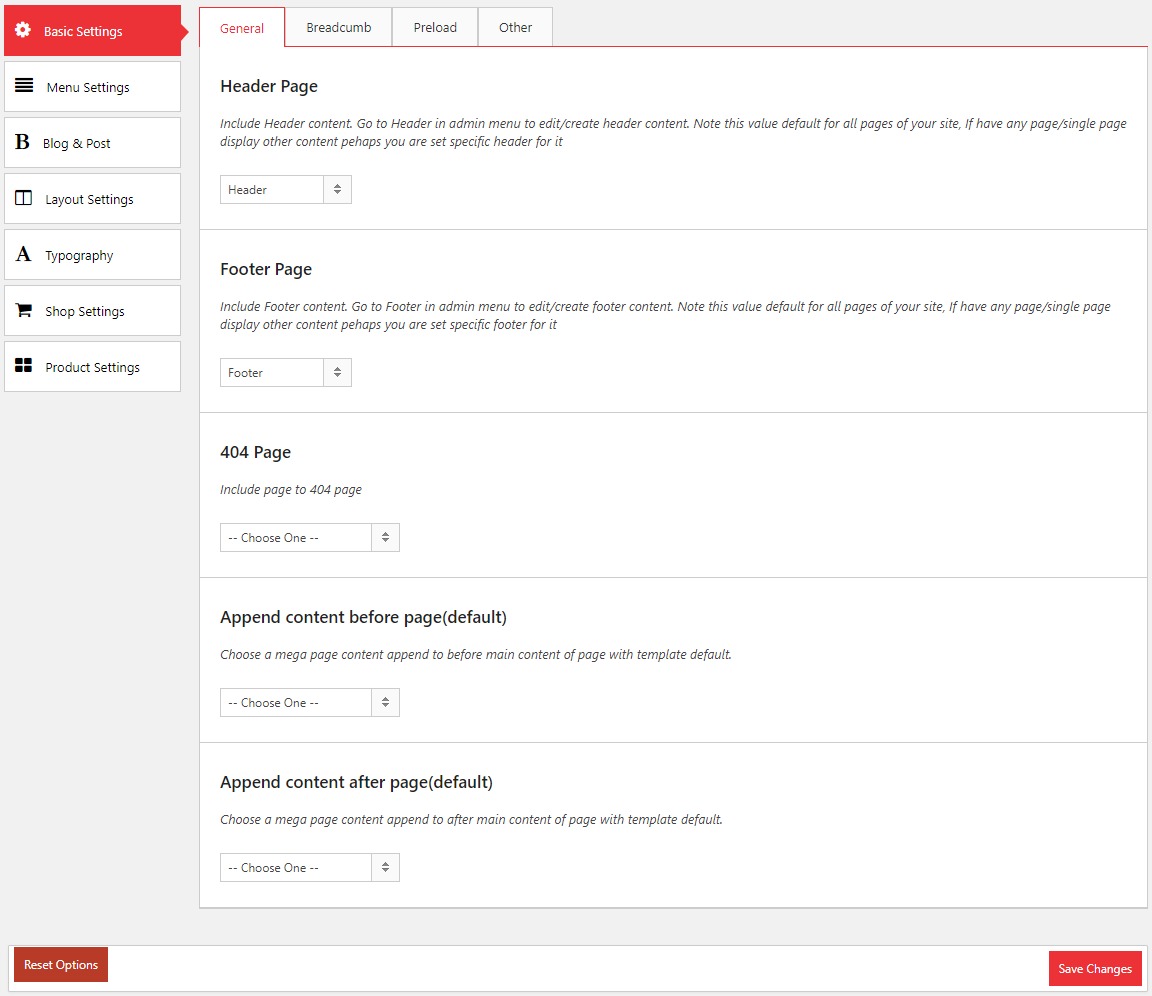1152x996 pixels.
Task: Open the Other tab
Action: [x=515, y=28]
